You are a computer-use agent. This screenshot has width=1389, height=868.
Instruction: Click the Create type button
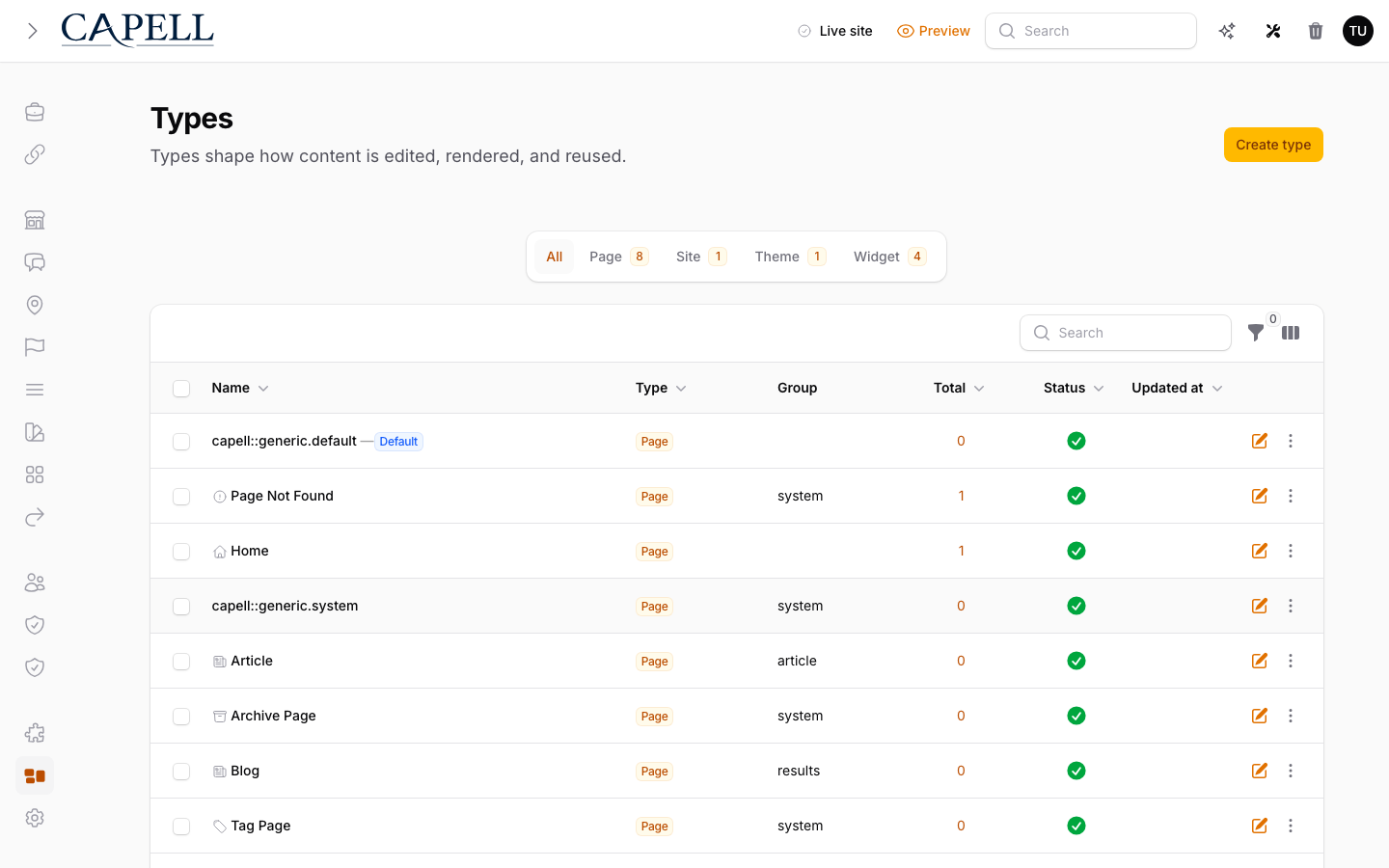pyautogui.click(x=1273, y=145)
